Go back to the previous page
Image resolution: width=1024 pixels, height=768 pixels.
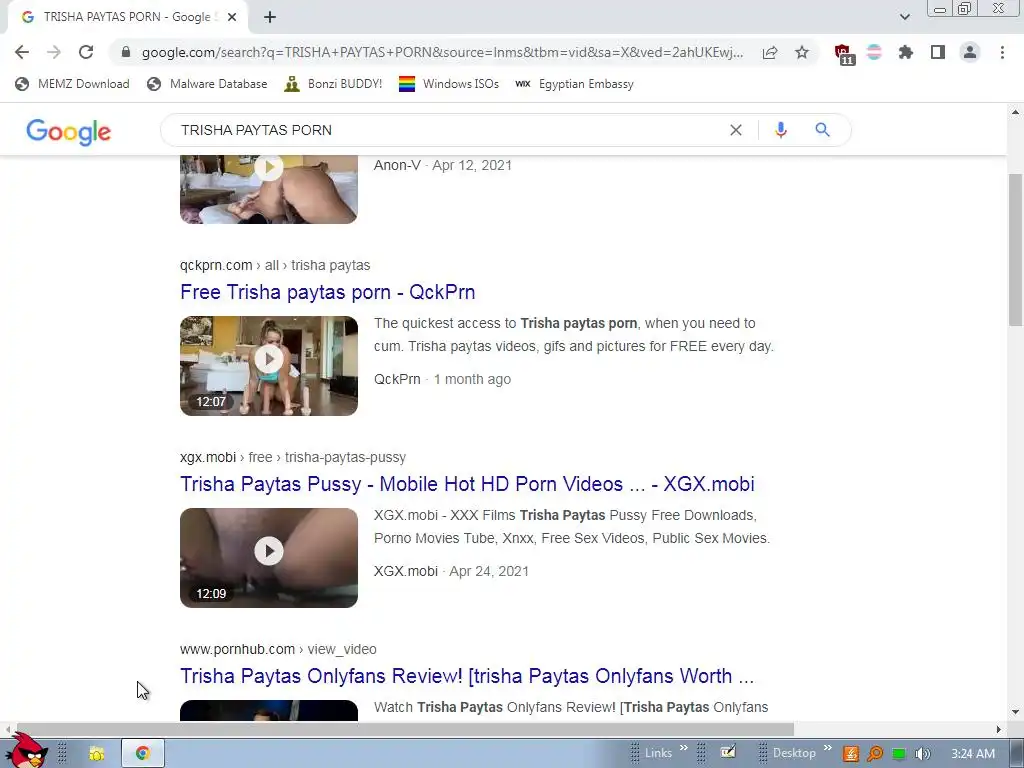point(22,52)
